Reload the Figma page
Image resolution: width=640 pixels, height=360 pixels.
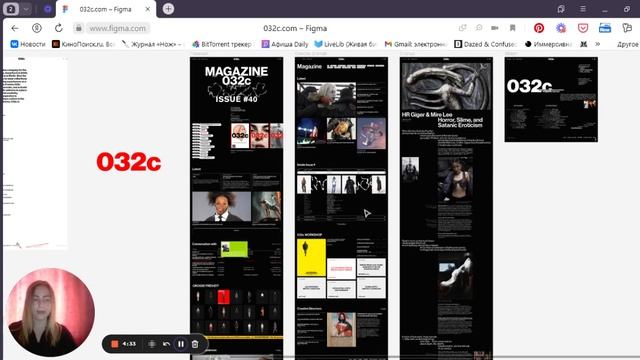tap(59, 28)
